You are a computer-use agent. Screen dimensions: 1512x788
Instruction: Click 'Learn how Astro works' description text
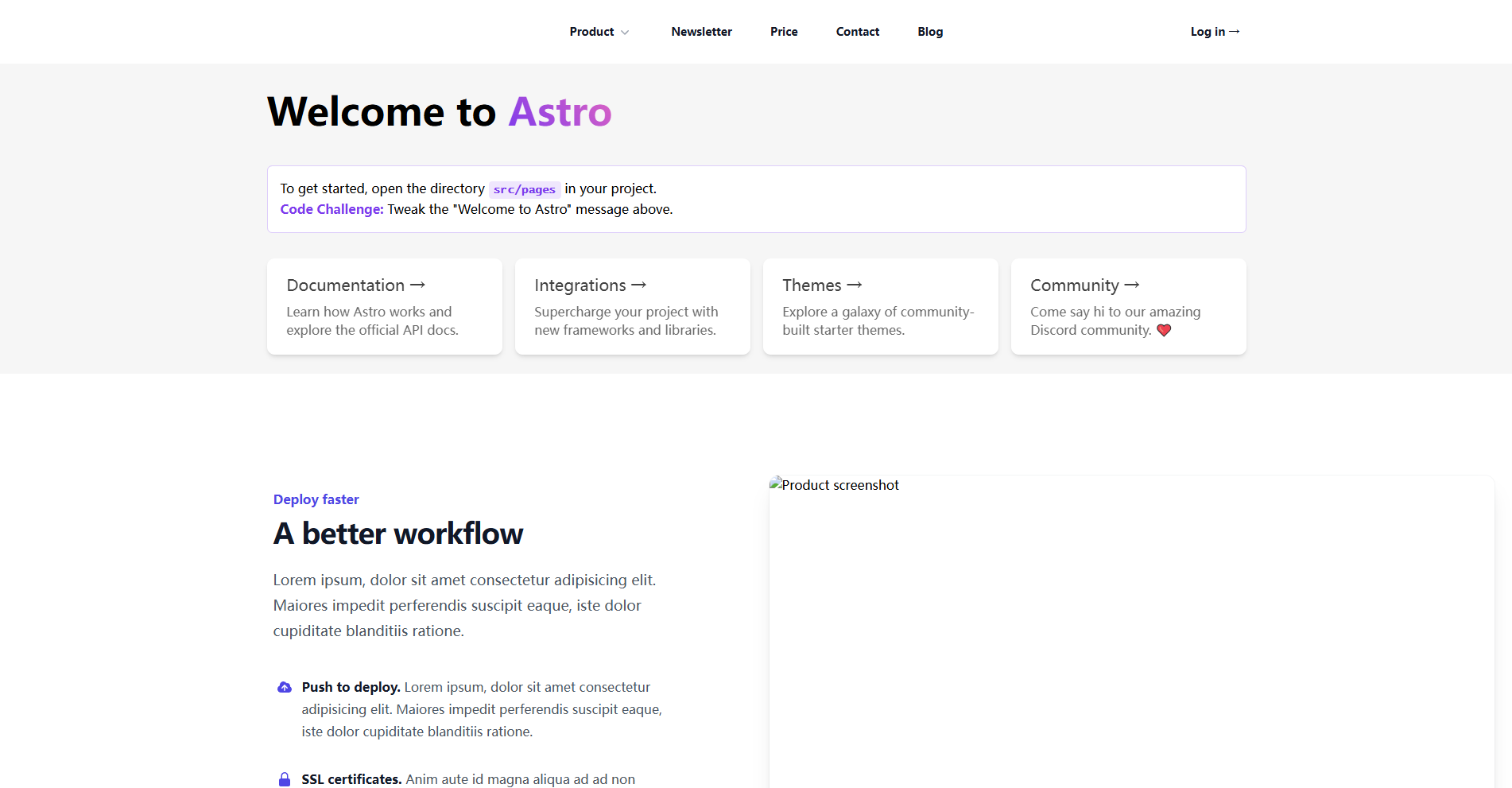pos(372,321)
